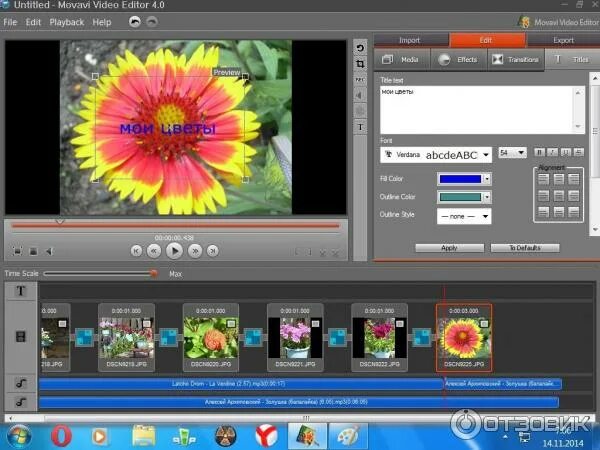Click the Apply button

[x=450, y=248]
